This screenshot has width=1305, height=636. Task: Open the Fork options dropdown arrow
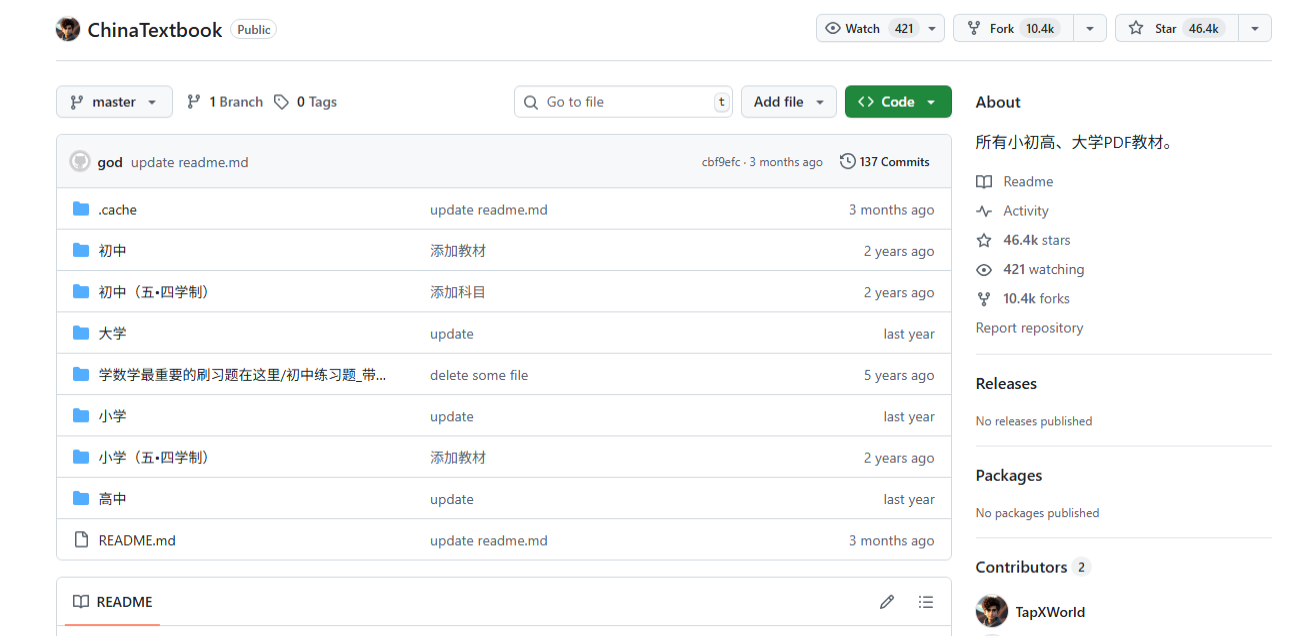click(1090, 28)
